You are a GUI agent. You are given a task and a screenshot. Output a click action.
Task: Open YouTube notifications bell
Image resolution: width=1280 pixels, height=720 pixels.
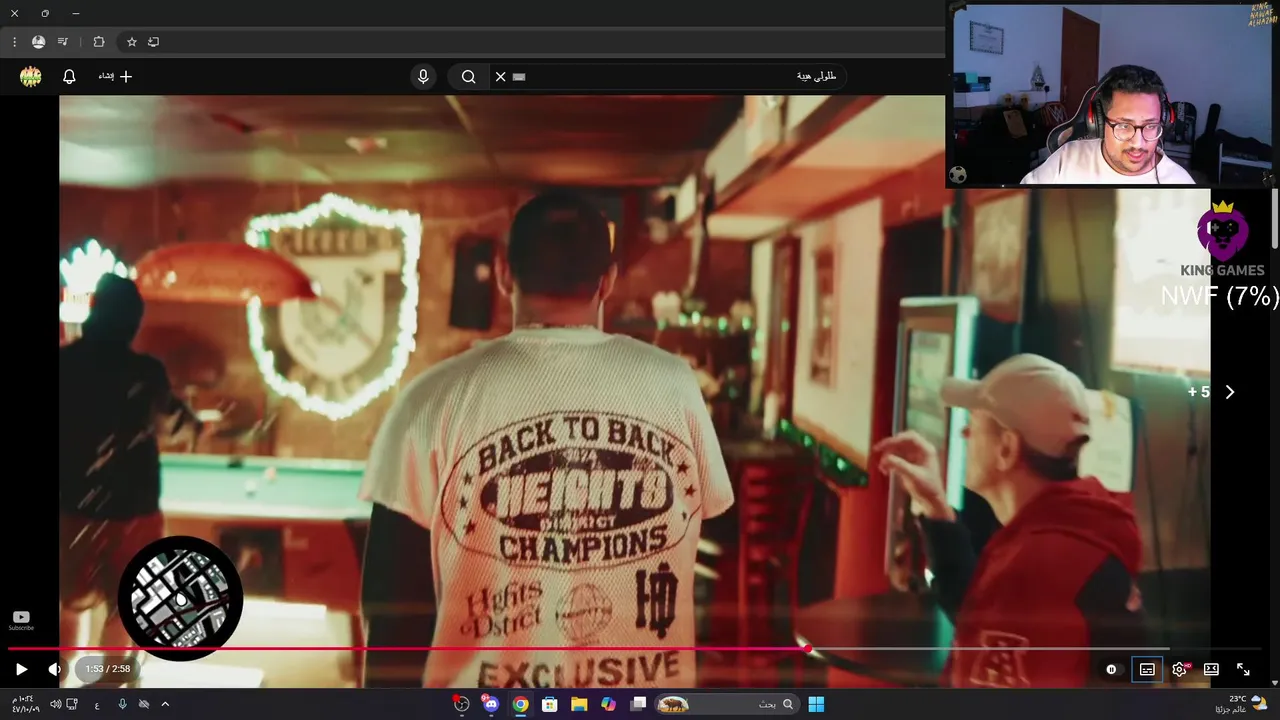[x=69, y=76]
